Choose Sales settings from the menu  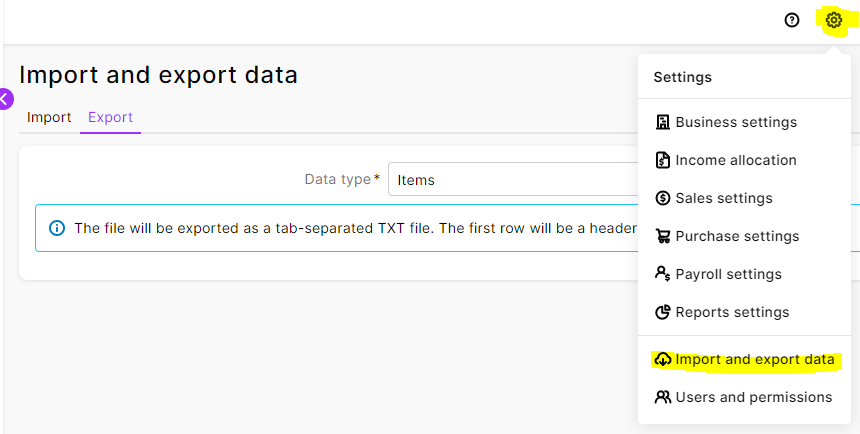724,198
